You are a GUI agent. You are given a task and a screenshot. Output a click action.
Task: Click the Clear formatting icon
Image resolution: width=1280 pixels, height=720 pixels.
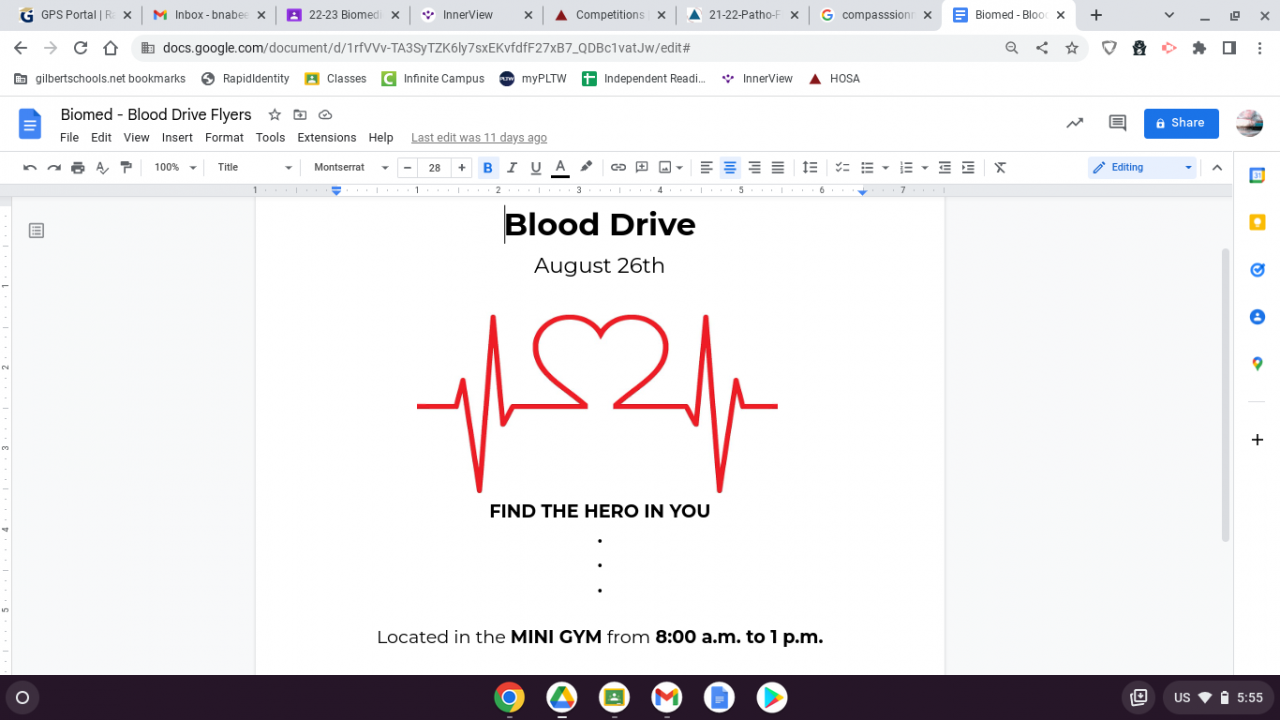pos(1000,168)
